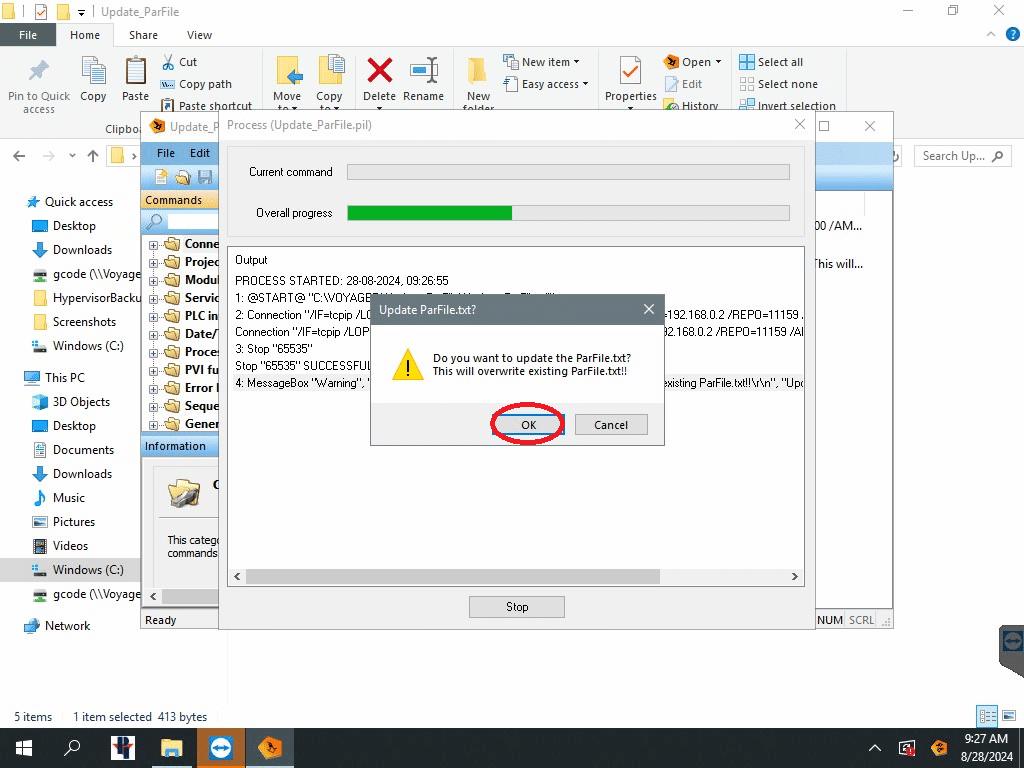Click the red Delete icon in ribbon
Screen dimensions: 1024x768
(x=379, y=72)
